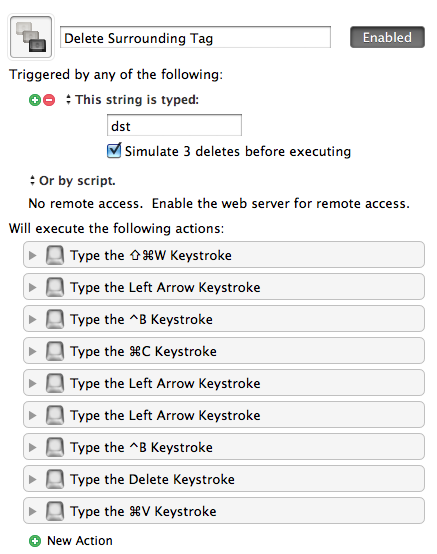Click the typed string field containing dst

(x=175, y=125)
